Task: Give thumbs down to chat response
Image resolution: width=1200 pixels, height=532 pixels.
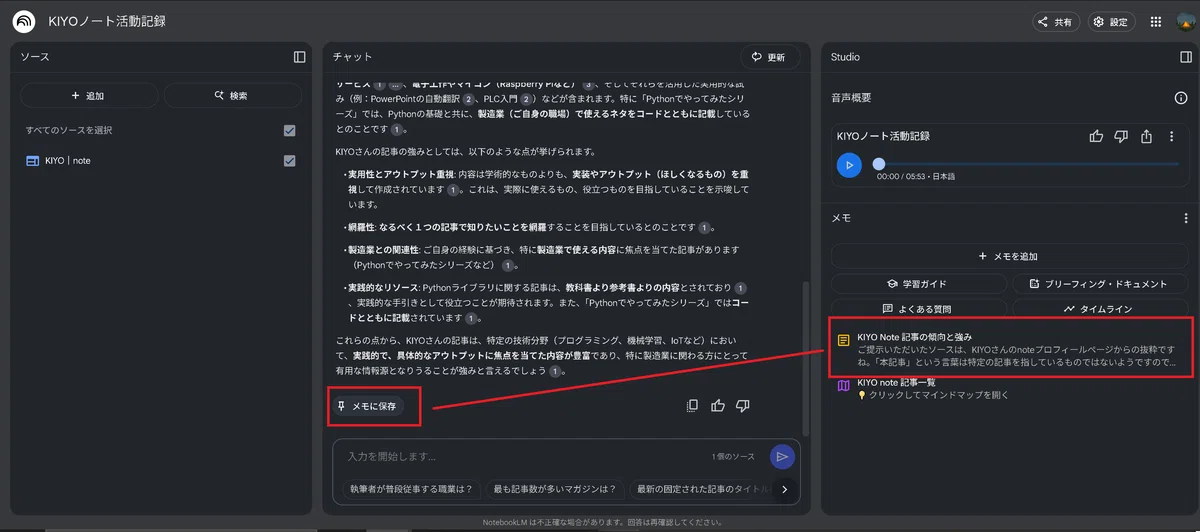Action: [x=743, y=405]
